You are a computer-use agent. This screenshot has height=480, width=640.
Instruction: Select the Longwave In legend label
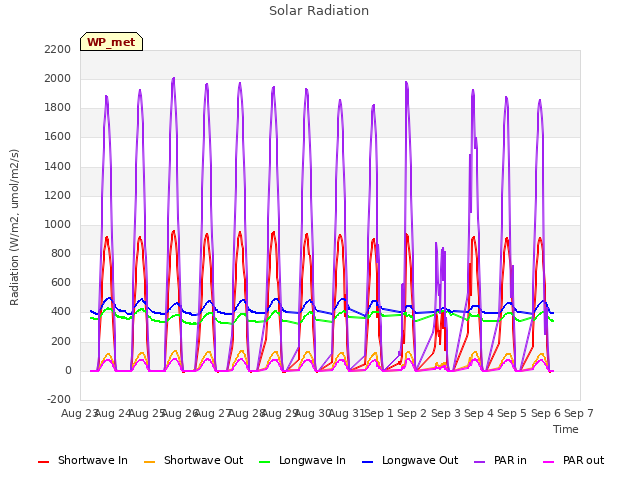[x=312, y=460]
